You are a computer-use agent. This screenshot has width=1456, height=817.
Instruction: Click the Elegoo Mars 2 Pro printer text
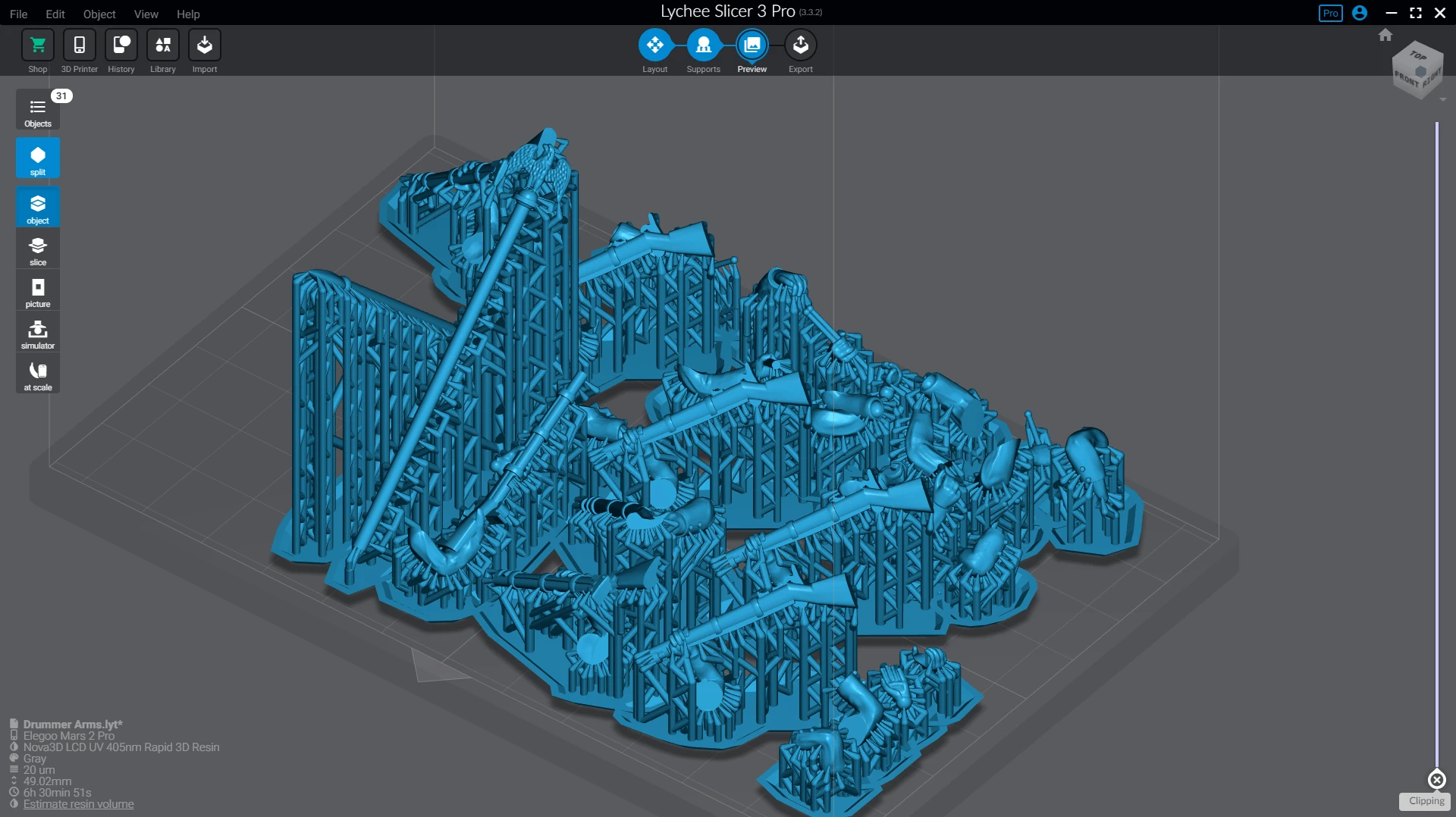click(x=68, y=736)
